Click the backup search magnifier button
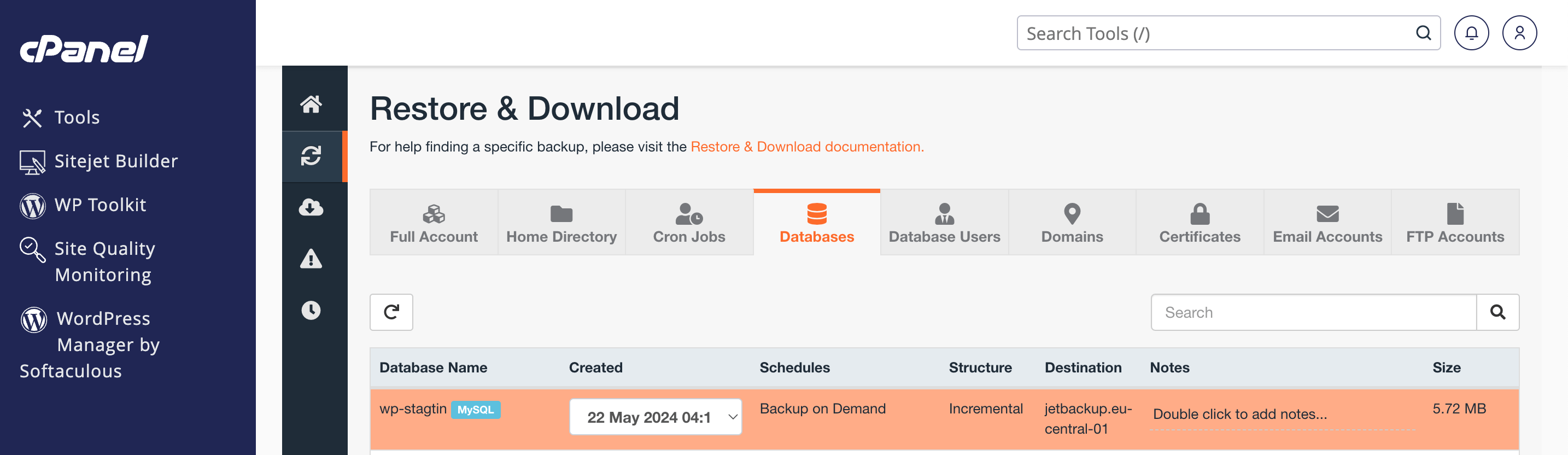 [1497, 312]
